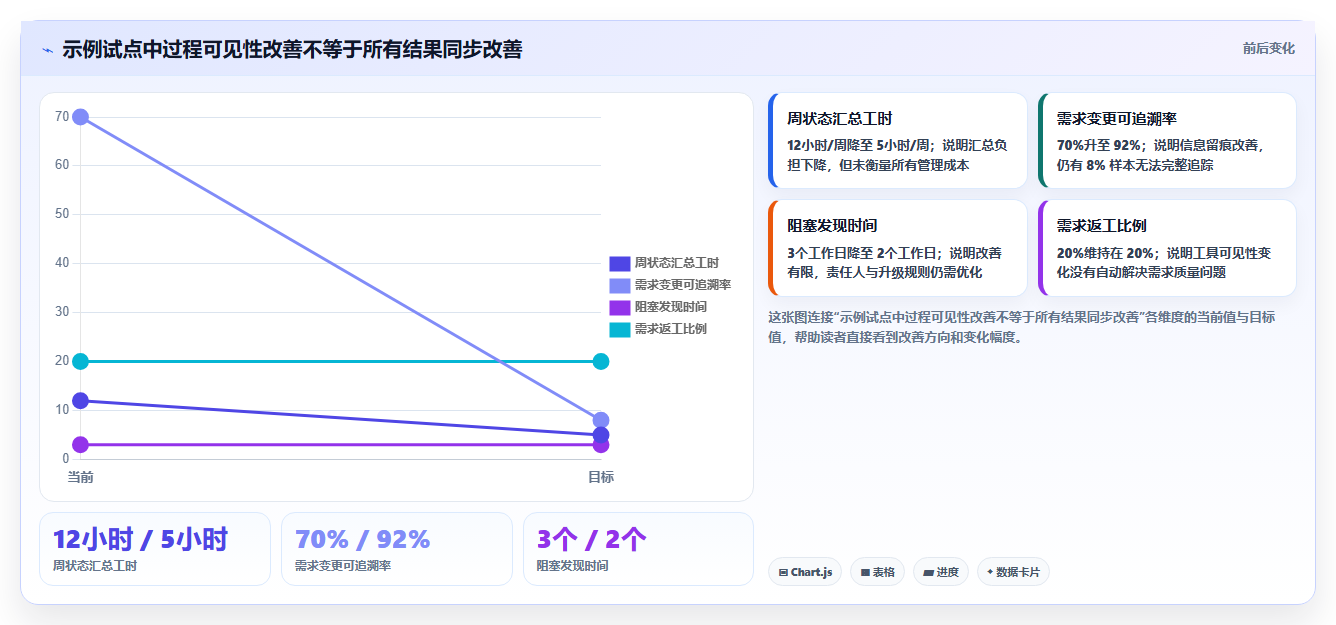Click the 50 tick on the y-axis
1336x625 pixels.
[x=62, y=214]
